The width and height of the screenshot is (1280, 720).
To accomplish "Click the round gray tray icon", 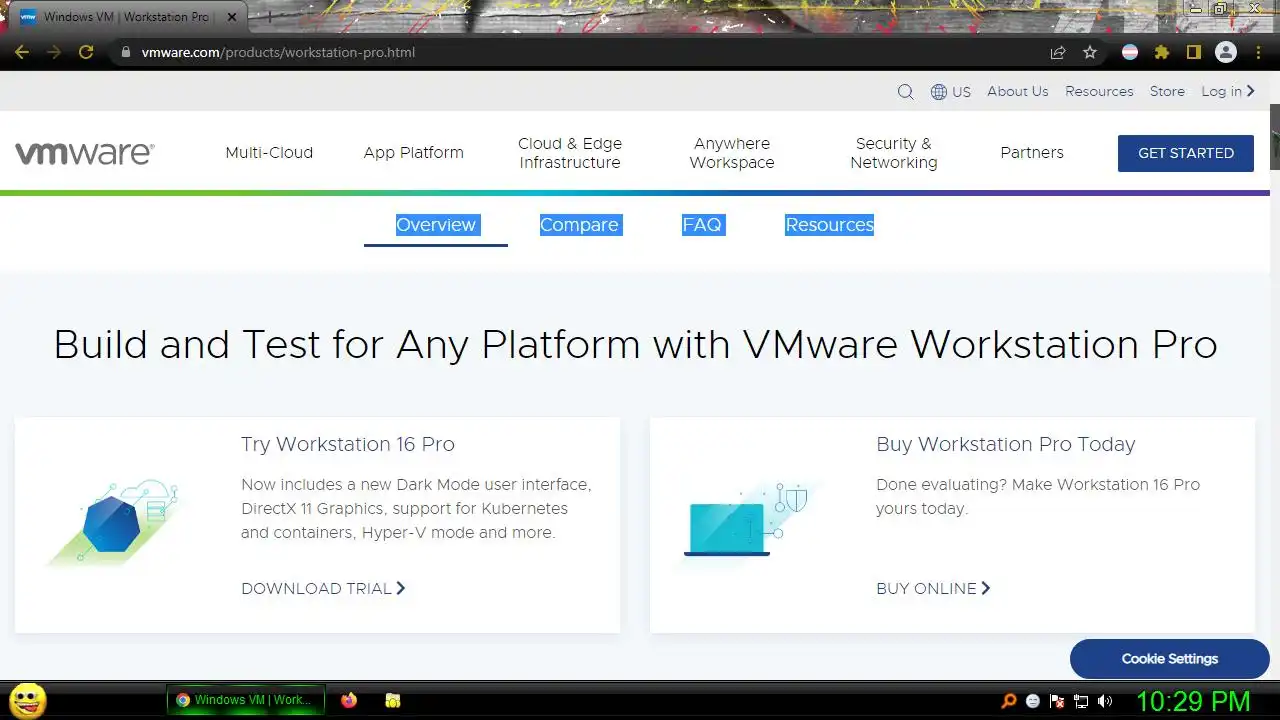I will tap(1033, 701).
